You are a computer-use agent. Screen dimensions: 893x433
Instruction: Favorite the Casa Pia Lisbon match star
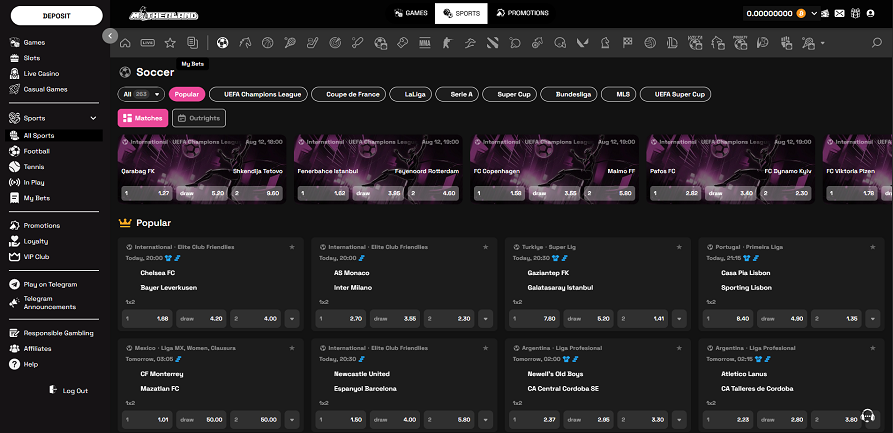tap(872, 247)
